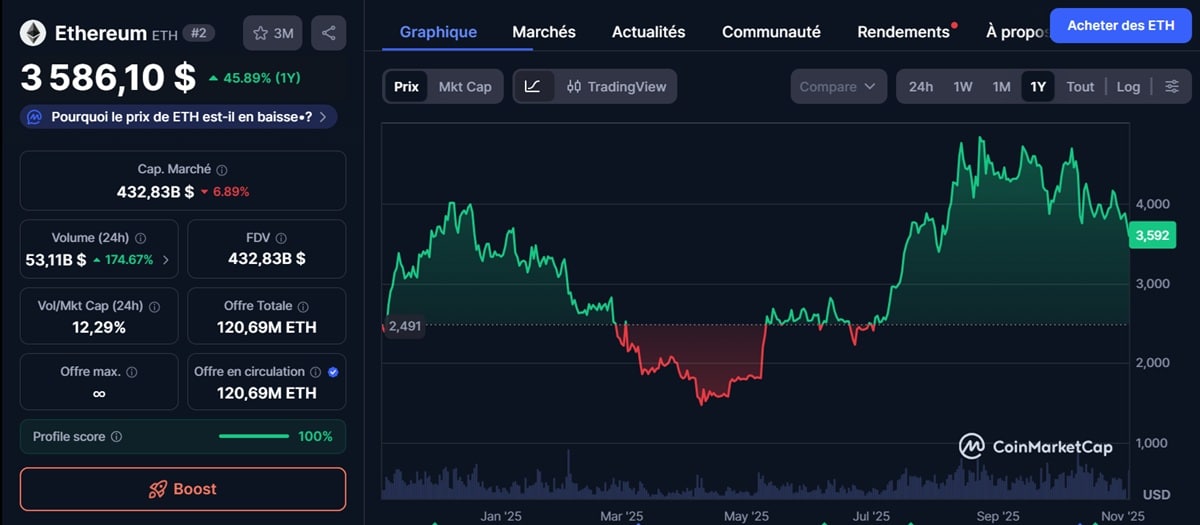The height and width of the screenshot is (525, 1200).
Task: Click the info icon beside Vol/Mkt Cap (24h)
Action: click(154, 306)
